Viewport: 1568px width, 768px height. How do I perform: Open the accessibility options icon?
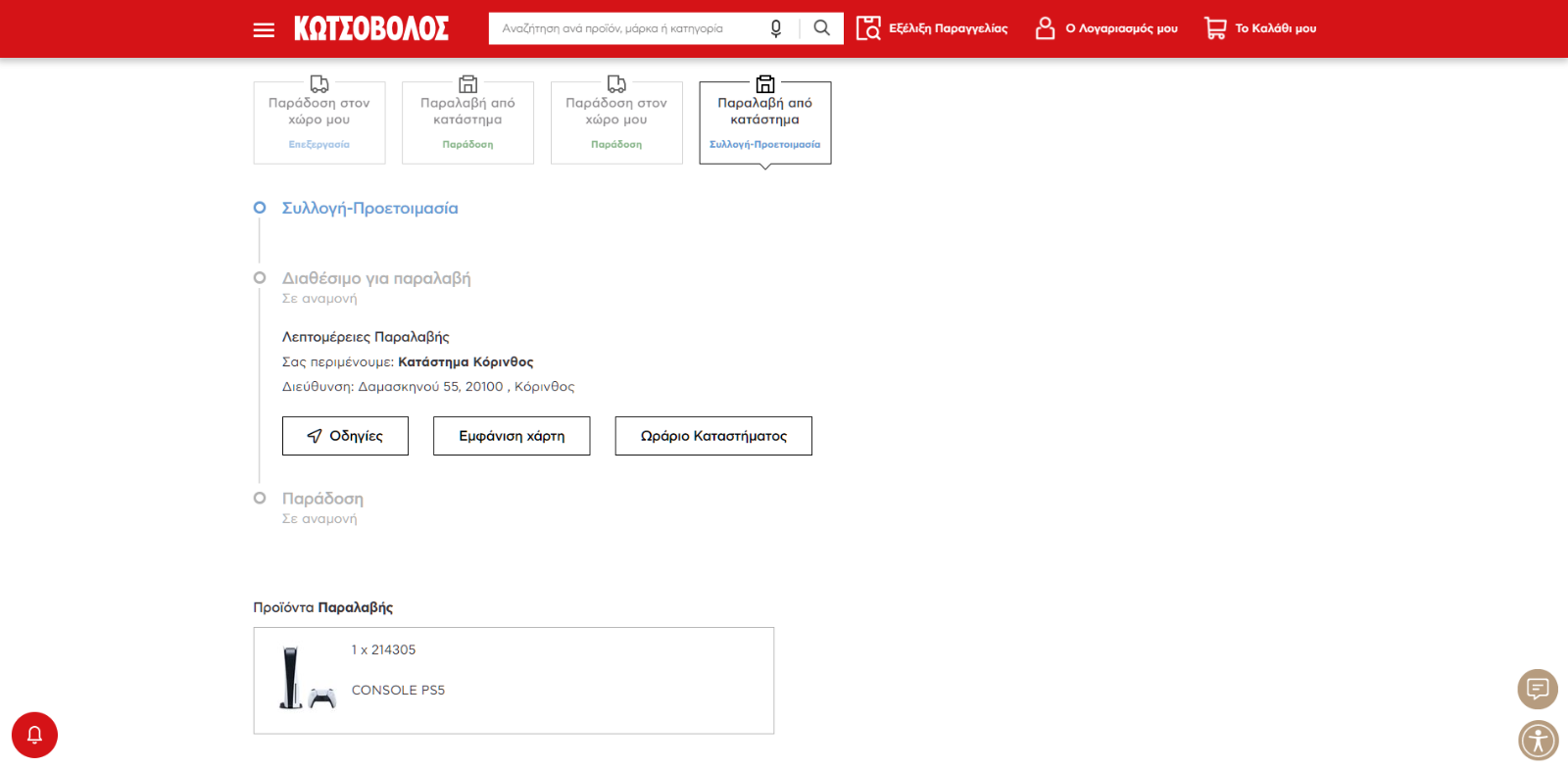pyautogui.click(x=1538, y=741)
